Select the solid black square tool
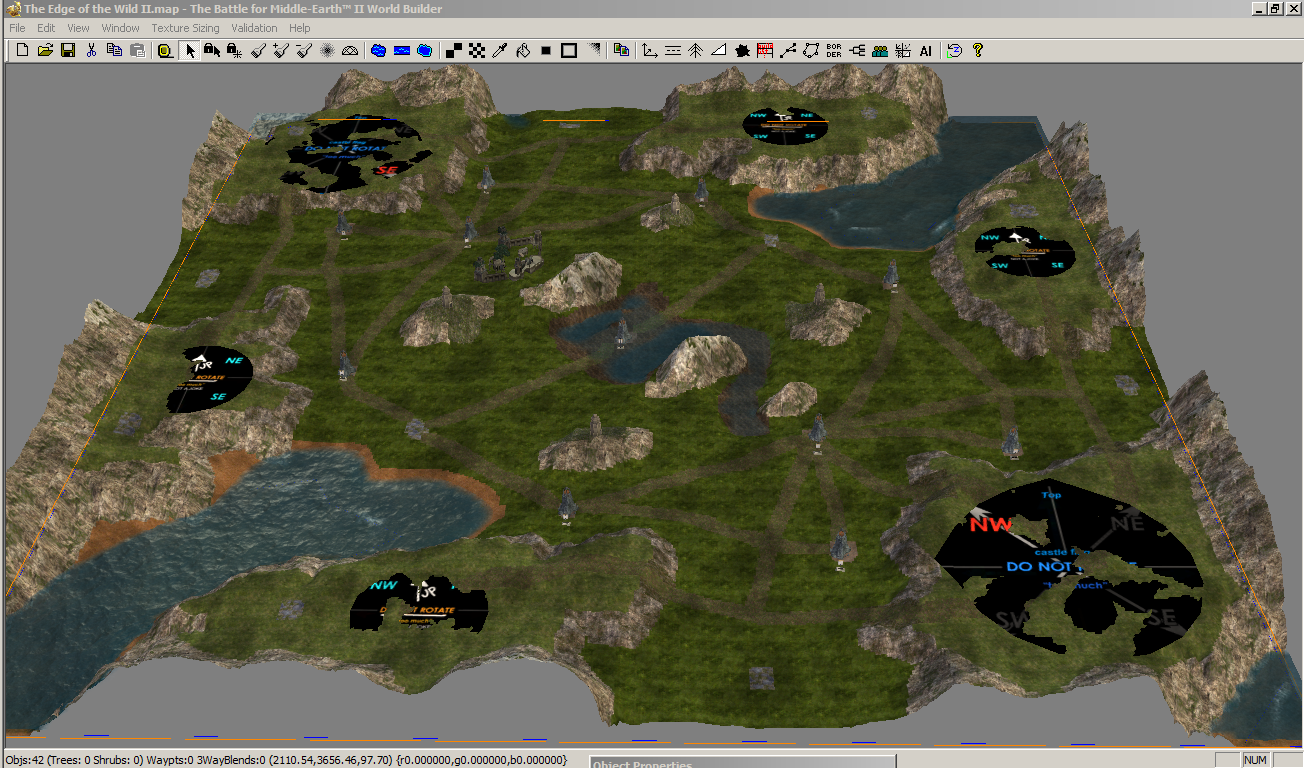1304x768 pixels. (x=546, y=50)
